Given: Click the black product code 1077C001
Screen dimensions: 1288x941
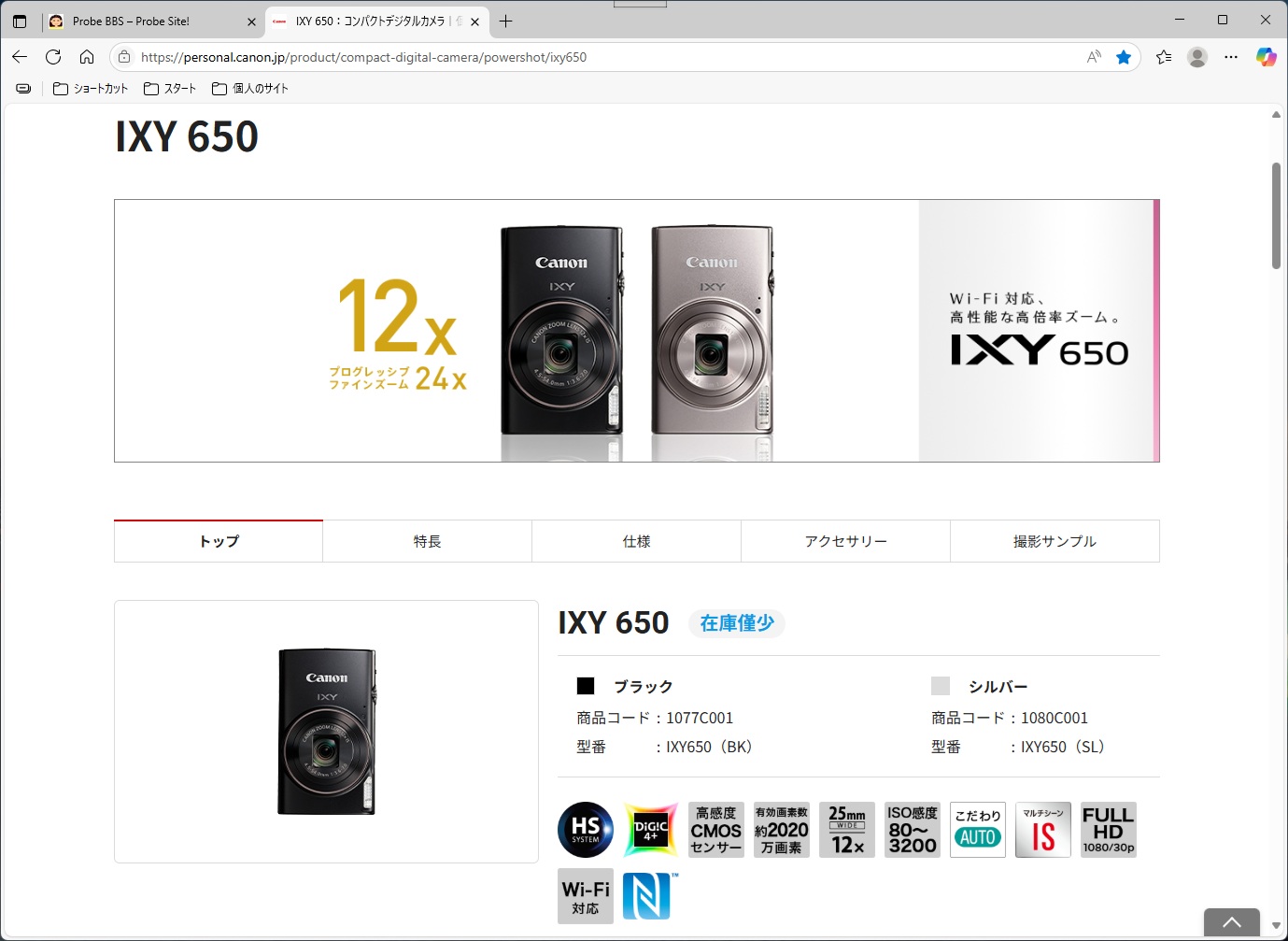Looking at the screenshot, I should pos(700,718).
